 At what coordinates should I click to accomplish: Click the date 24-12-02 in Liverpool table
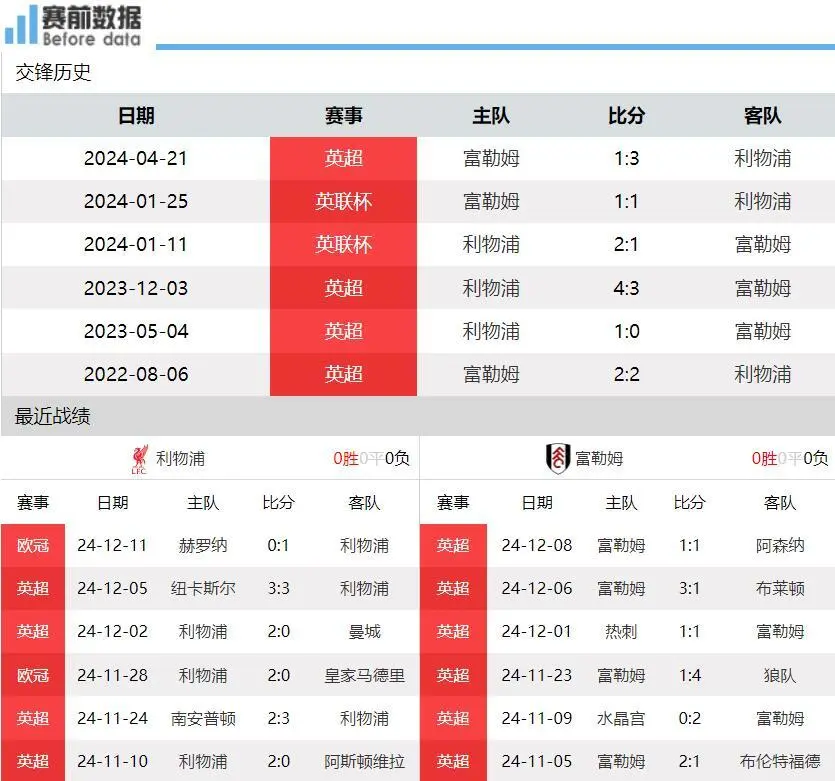coord(112,631)
